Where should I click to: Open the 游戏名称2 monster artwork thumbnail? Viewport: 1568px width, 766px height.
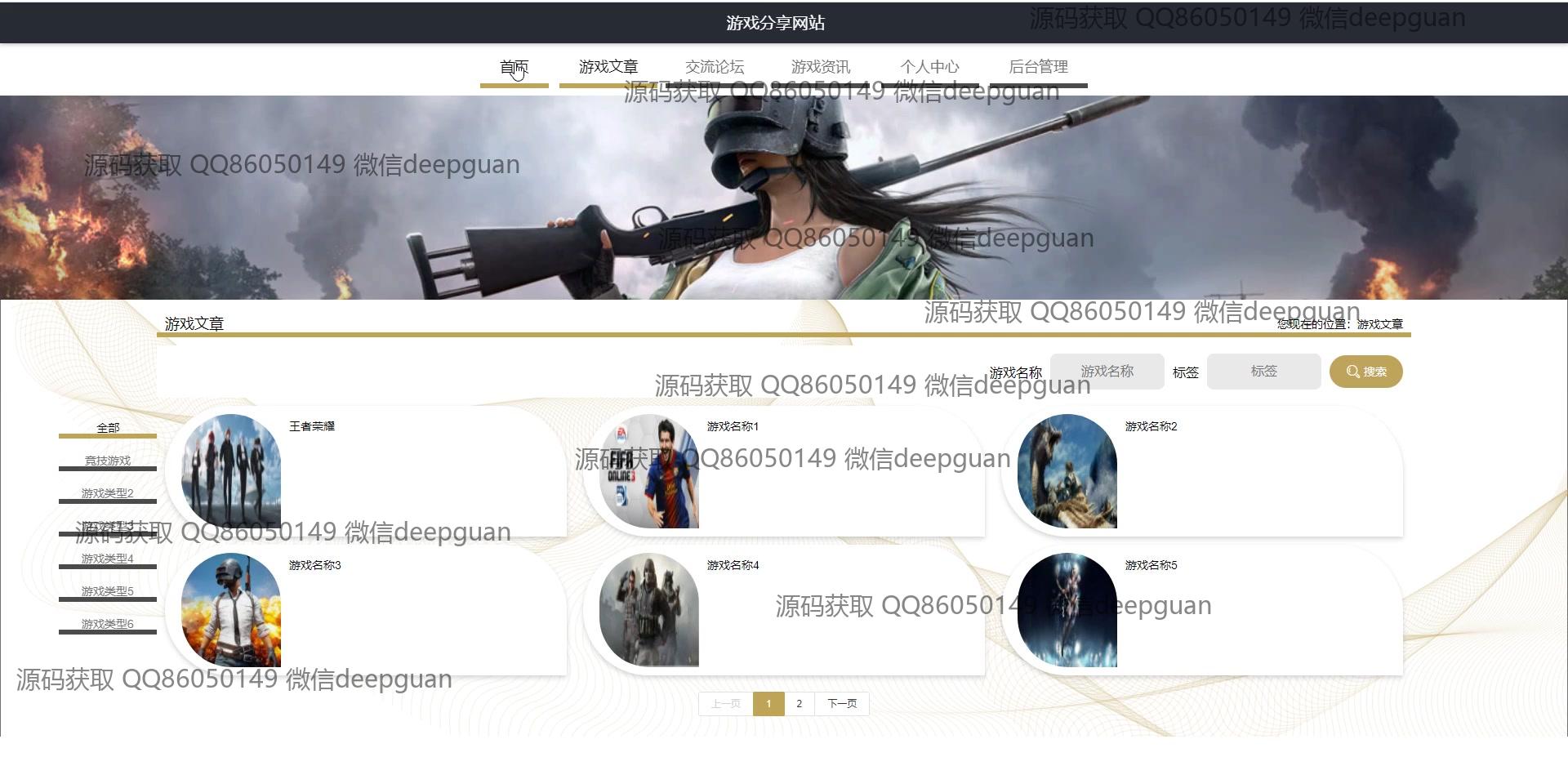pyautogui.click(x=1067, y=471)
